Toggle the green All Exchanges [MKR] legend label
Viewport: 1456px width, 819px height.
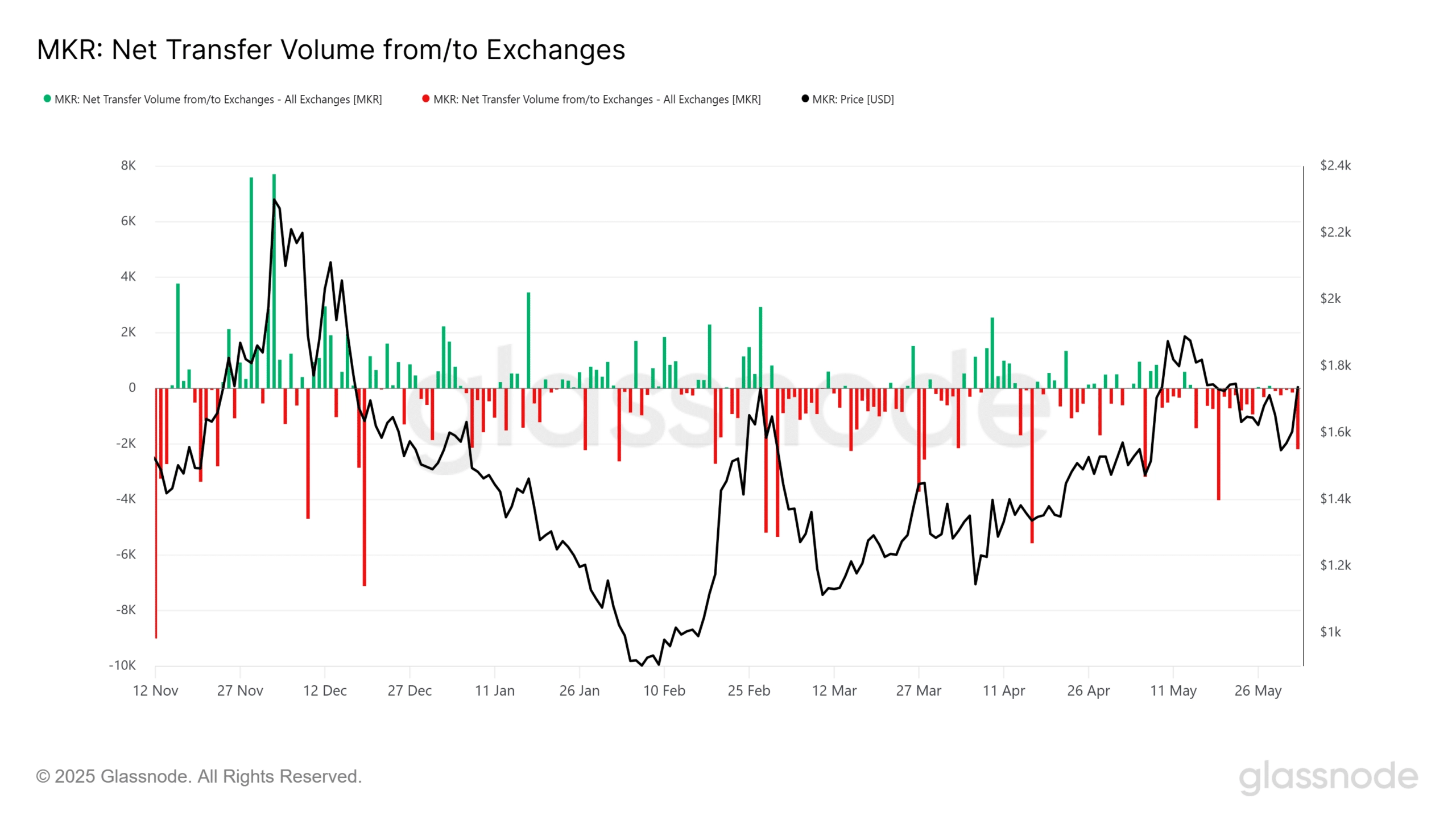tap(218, 100)
